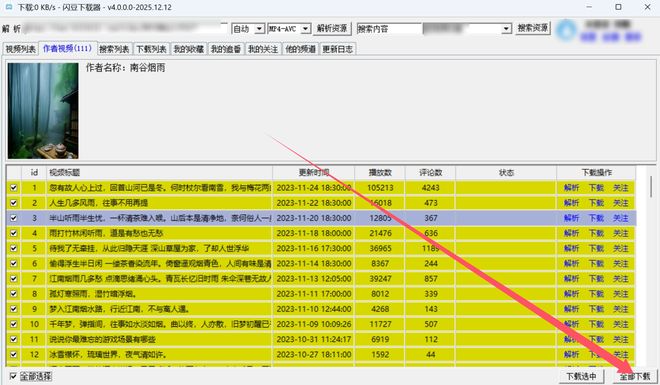
Task: Toggle checkbox for video row 7
Action: coord(14,279)
